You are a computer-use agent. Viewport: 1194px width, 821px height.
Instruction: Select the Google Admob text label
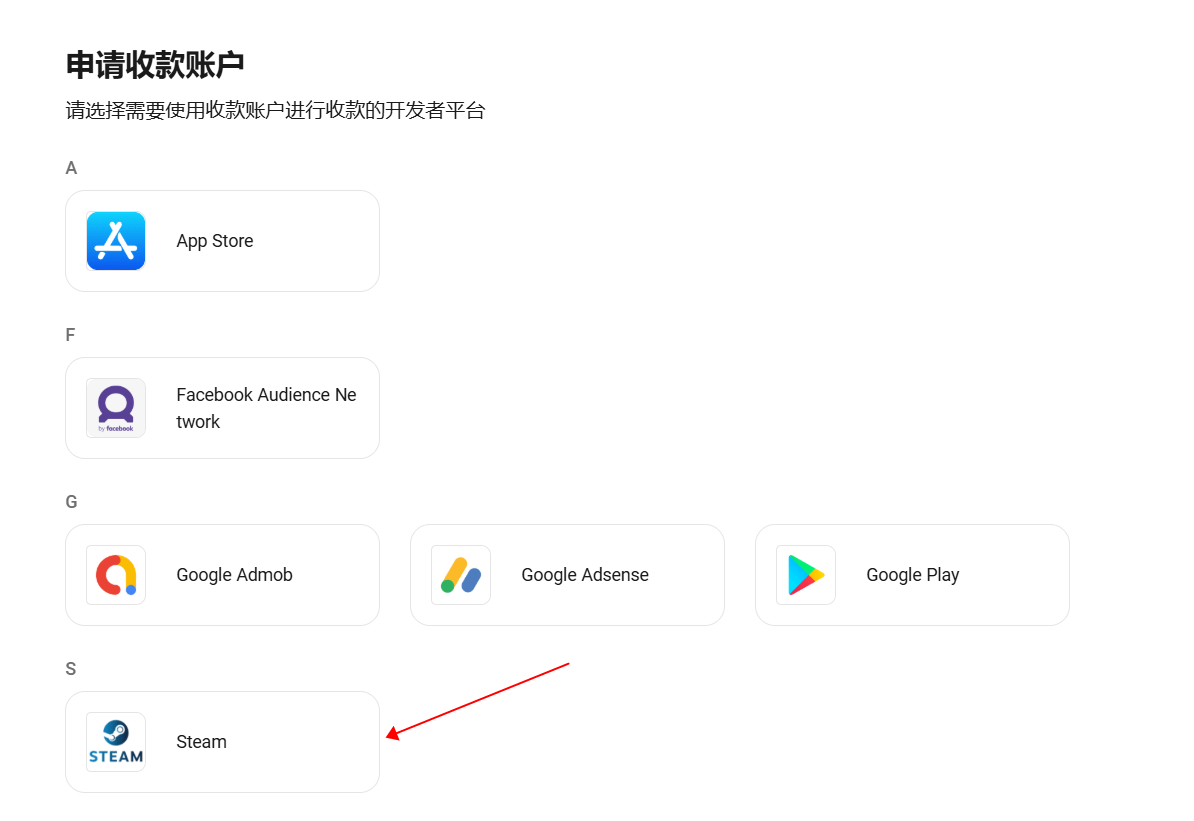(x=235, y=575)
